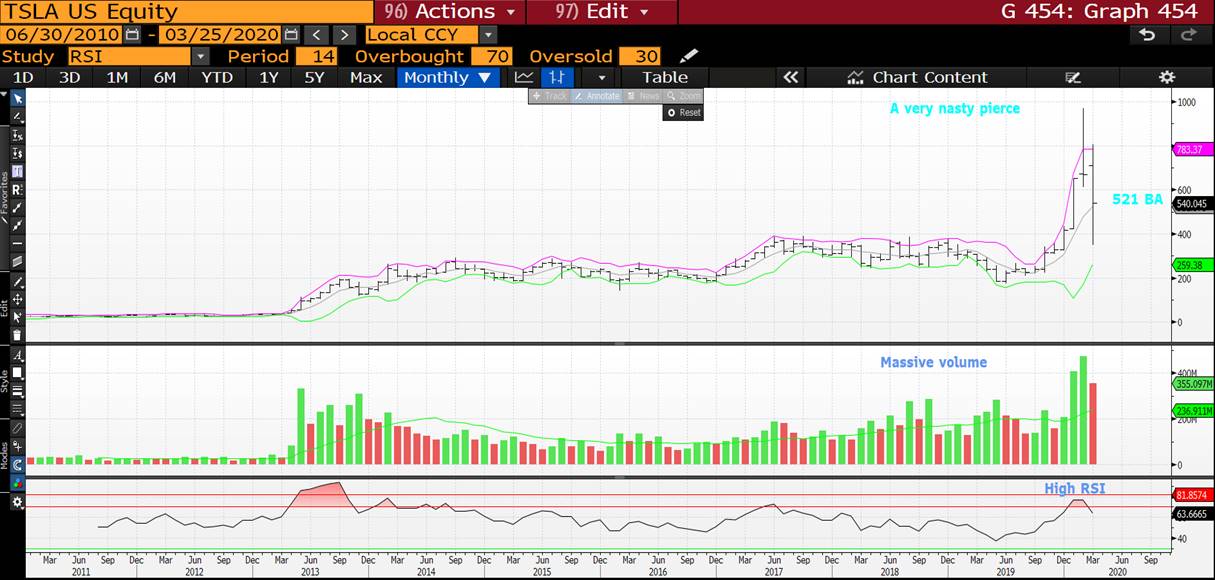Click the 'Massive volume' annotation text

[x=933, y=362]
